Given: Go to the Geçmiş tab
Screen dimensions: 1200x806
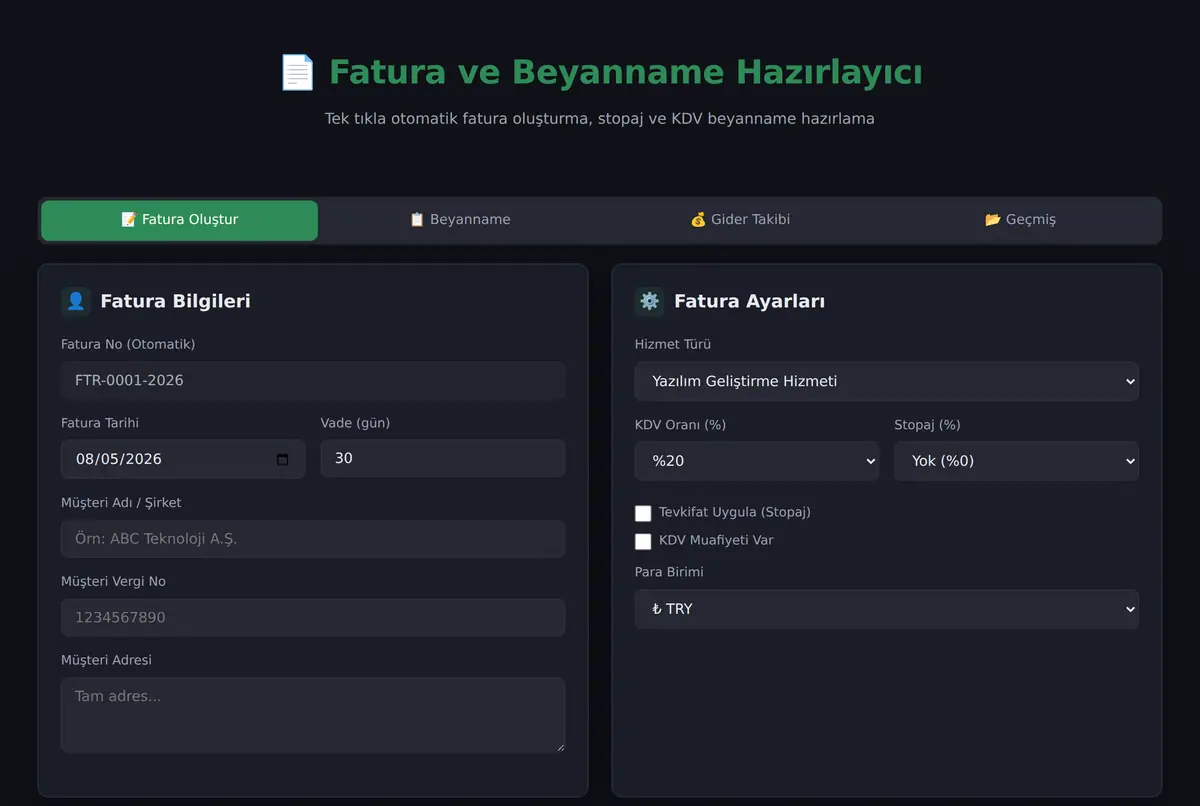Looking at the screenshot, I should 1020,220.
